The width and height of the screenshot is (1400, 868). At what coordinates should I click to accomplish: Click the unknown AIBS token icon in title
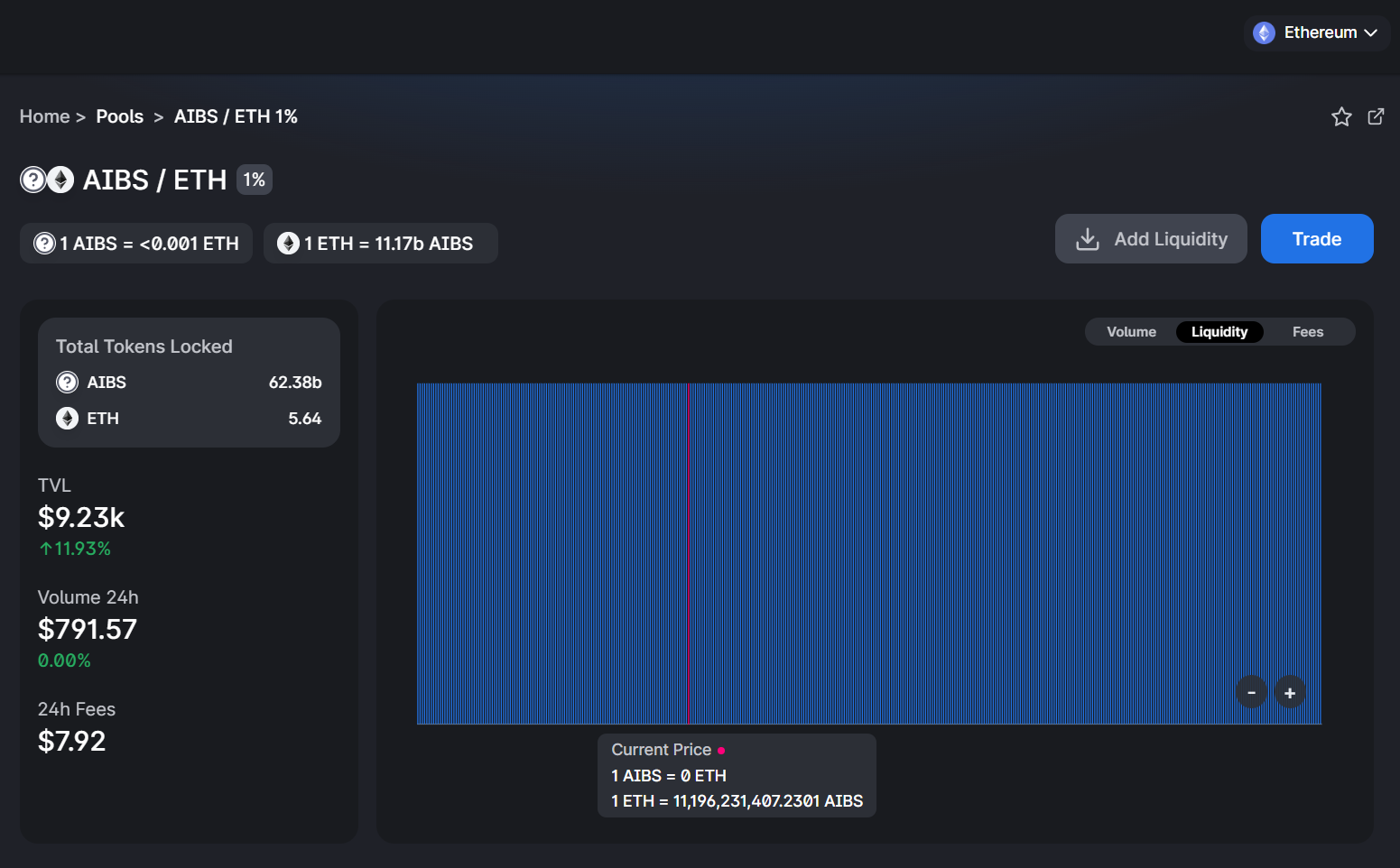tap(32, 180)
